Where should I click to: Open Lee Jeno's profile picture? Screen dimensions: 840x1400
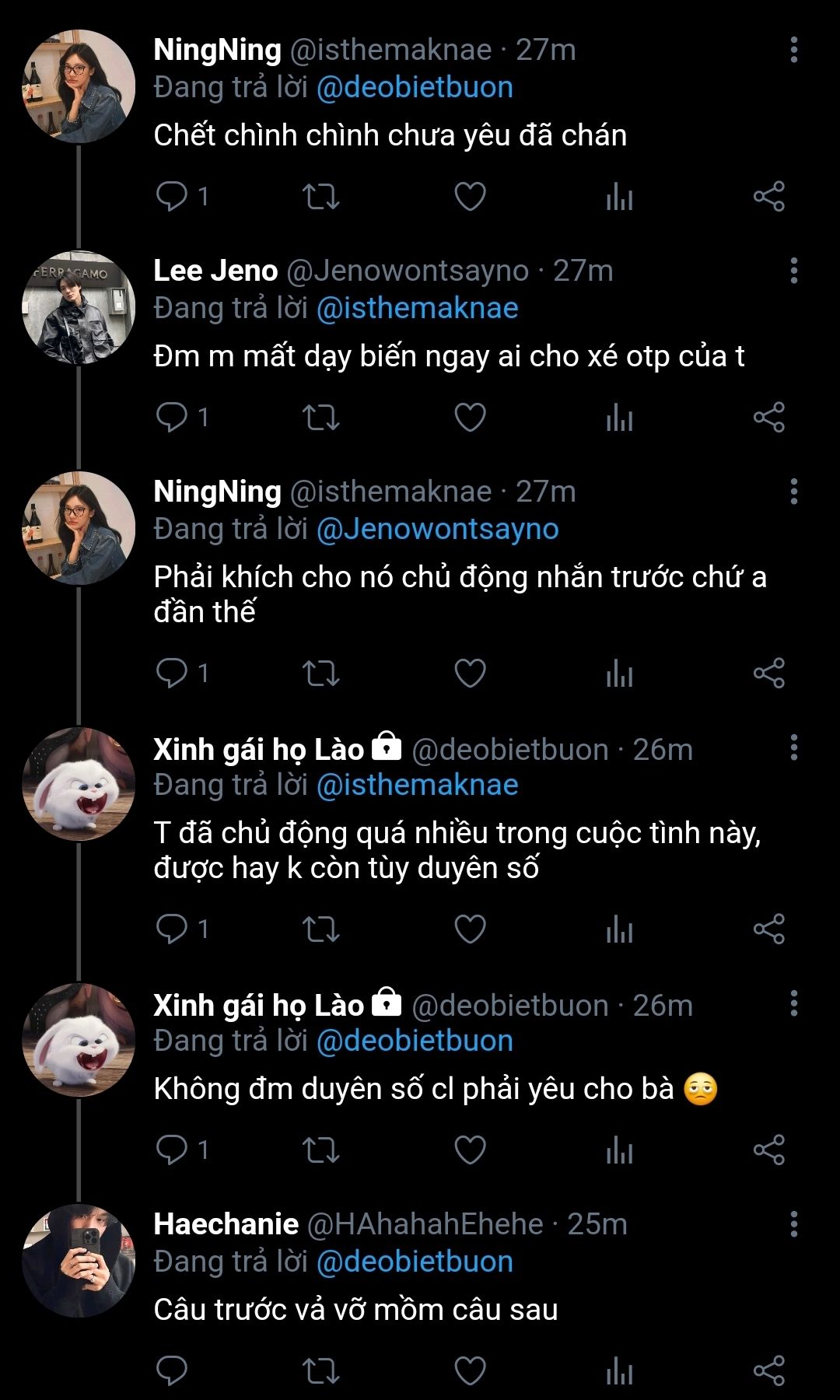pyautogui.click(x=79, y=308)
